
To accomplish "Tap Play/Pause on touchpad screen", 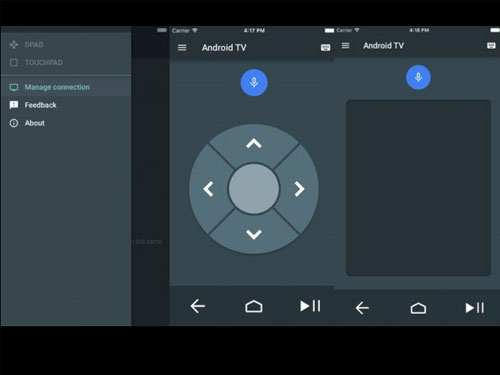I will pos(475,308).
